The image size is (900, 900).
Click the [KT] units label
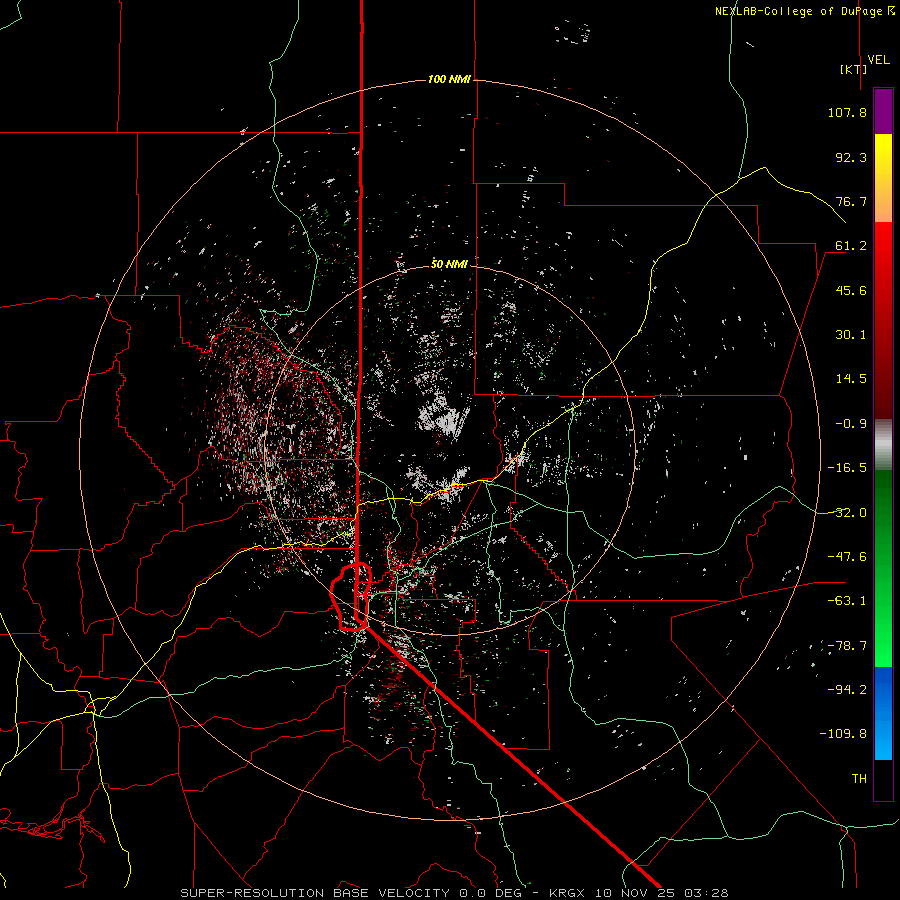(853, 69)
